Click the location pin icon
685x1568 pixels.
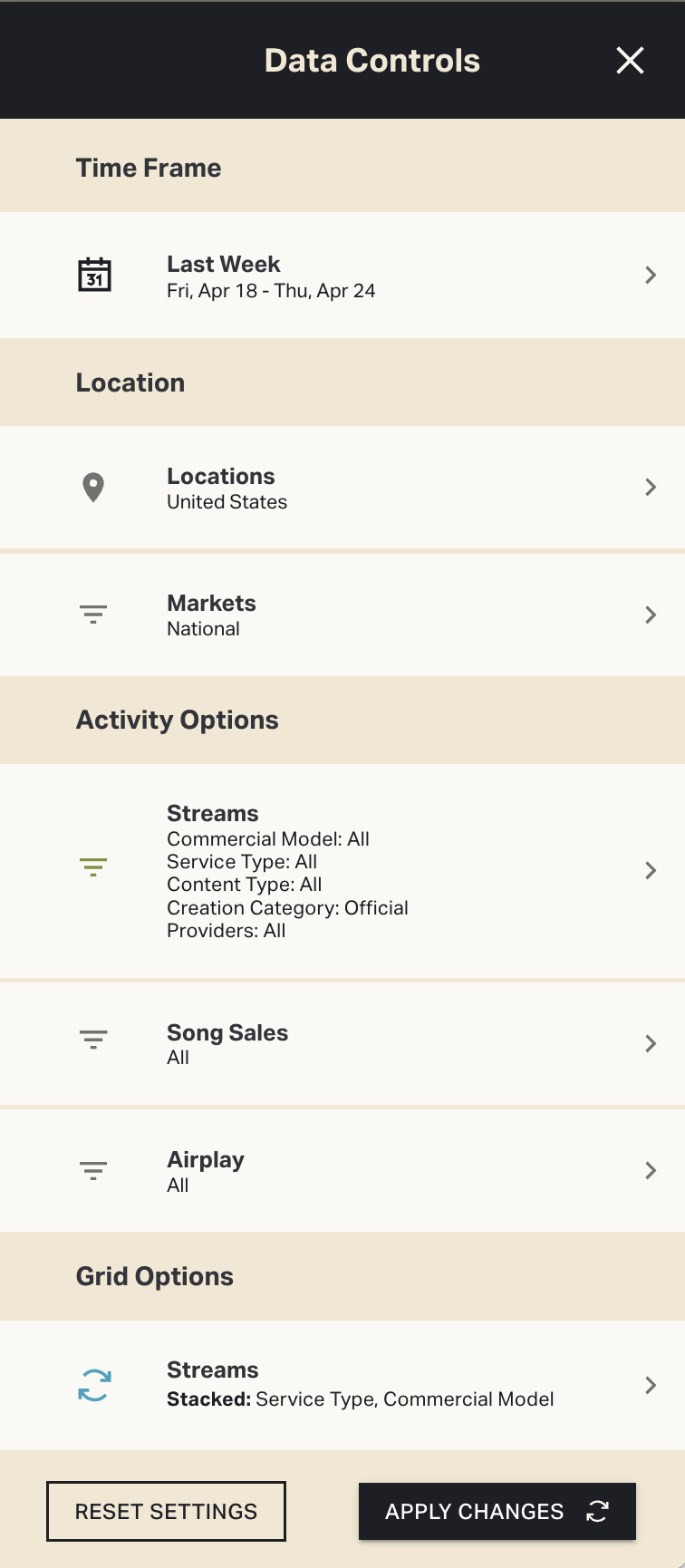(x=93, y=488)
